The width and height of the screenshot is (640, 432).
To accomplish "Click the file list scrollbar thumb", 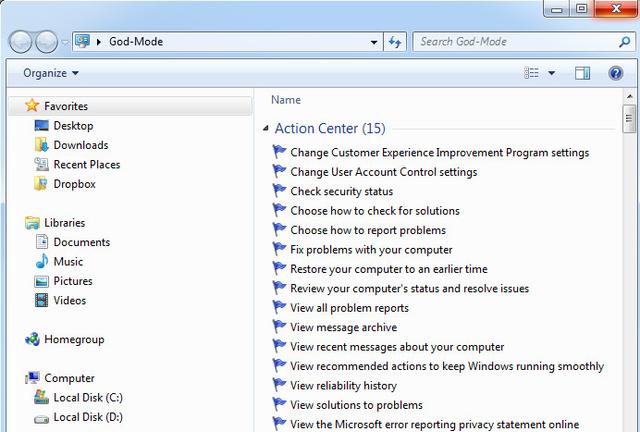I will point(629,119).
